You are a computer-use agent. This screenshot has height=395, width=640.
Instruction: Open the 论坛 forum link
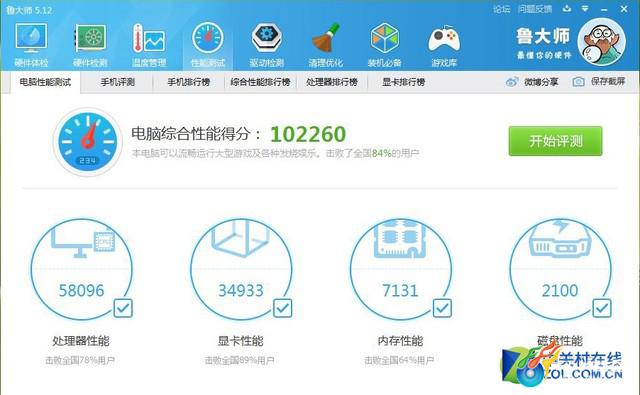[x=502, y=9]
